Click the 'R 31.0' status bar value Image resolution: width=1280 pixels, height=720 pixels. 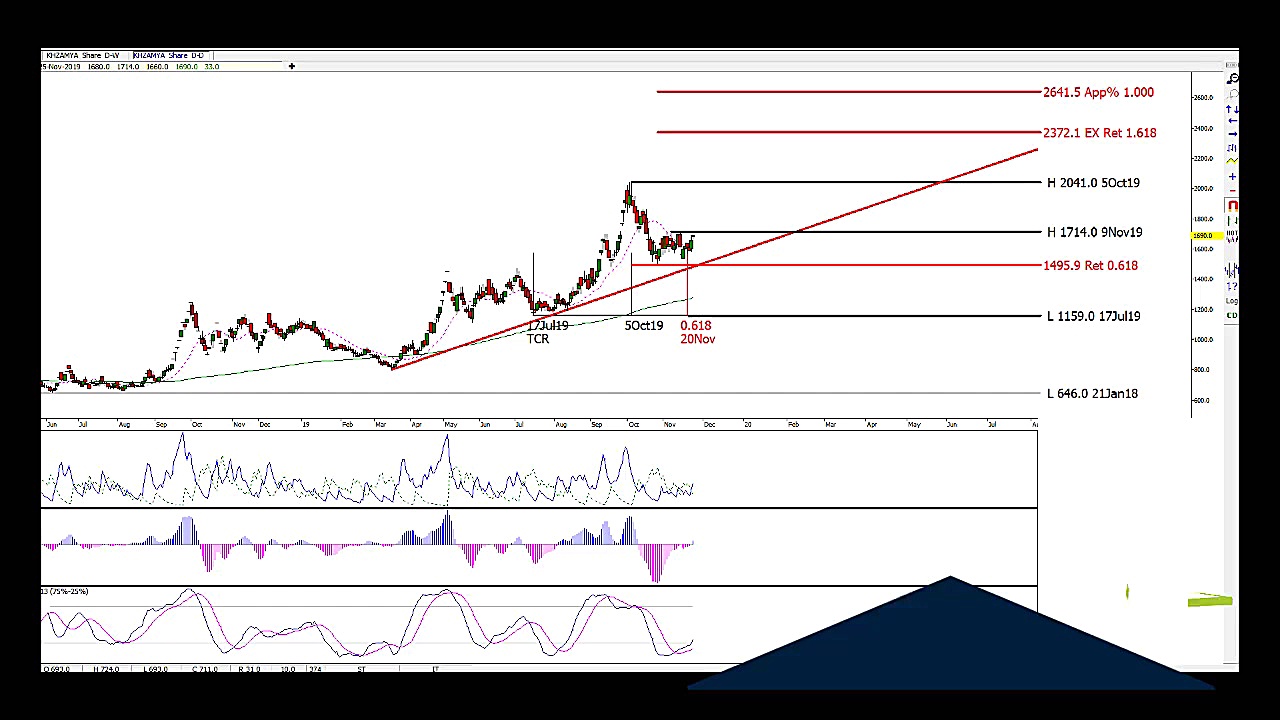point(250,669)
